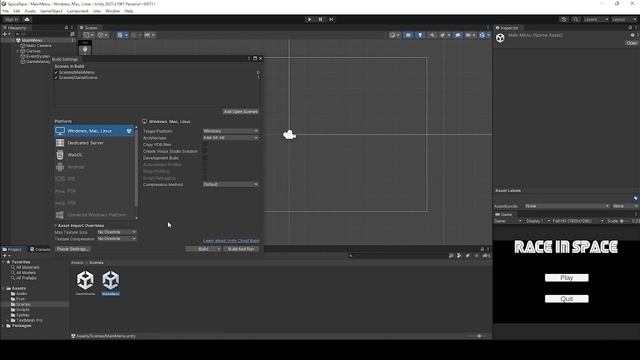Open the undo history icon in the top toolbar

click(564, 20)
